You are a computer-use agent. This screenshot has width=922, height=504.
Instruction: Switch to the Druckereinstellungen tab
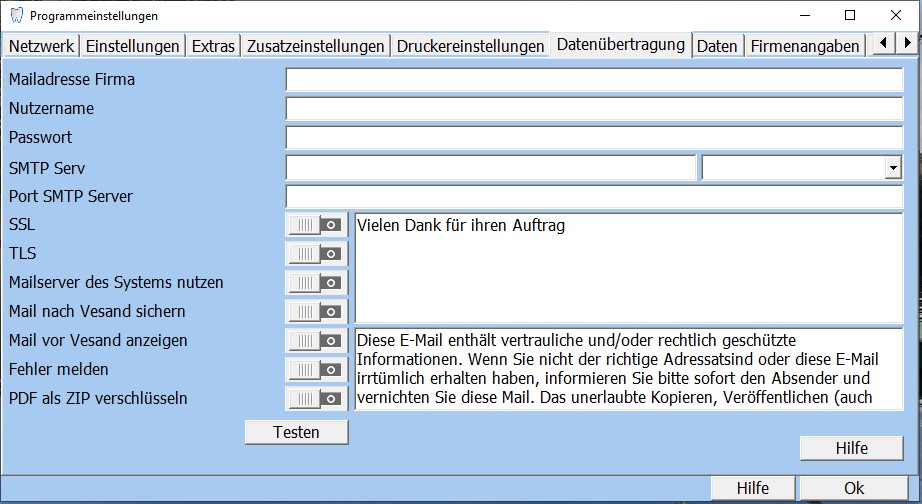click(x=470, y=46)
